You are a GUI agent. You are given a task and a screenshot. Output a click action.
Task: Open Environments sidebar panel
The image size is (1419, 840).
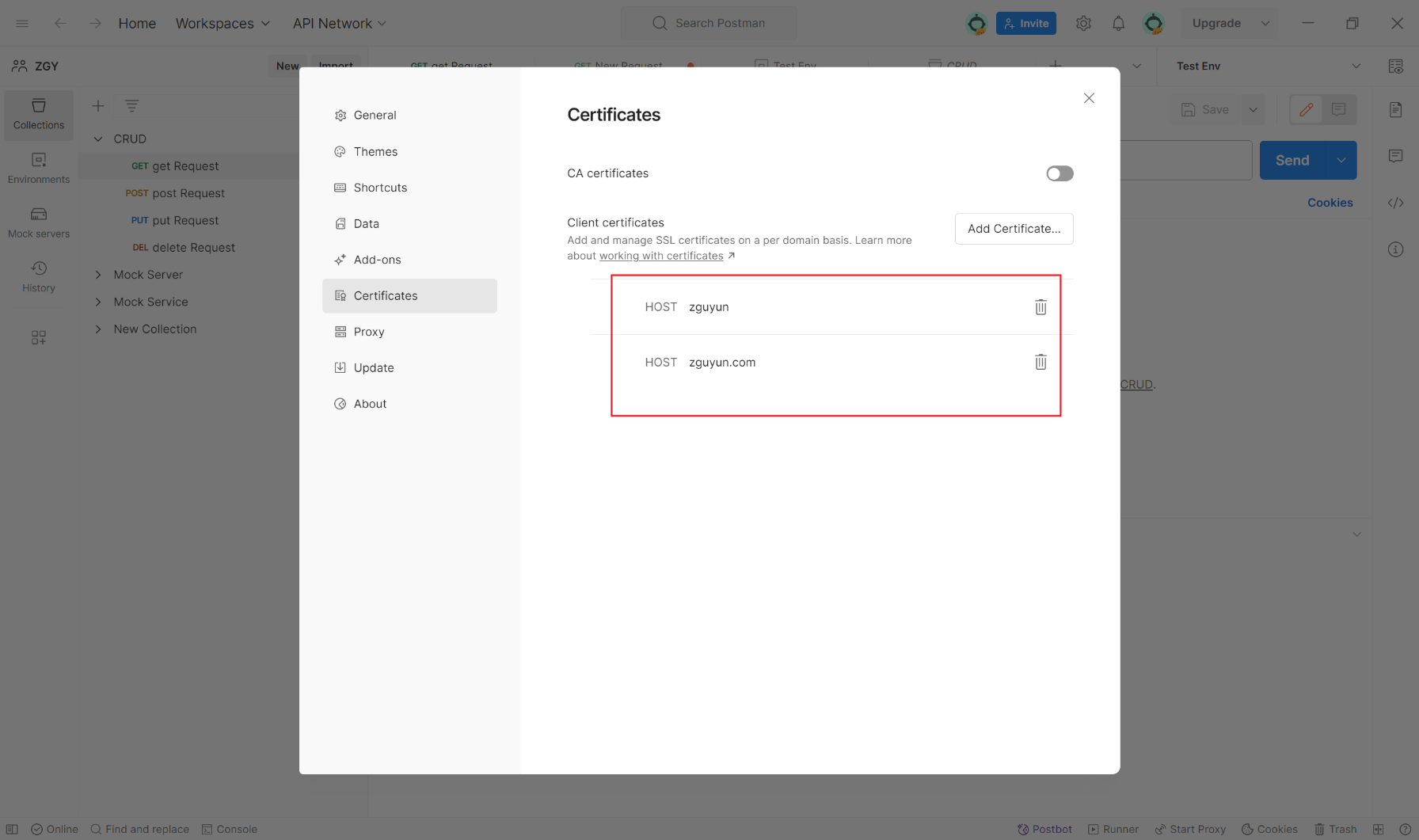point(39,169)
